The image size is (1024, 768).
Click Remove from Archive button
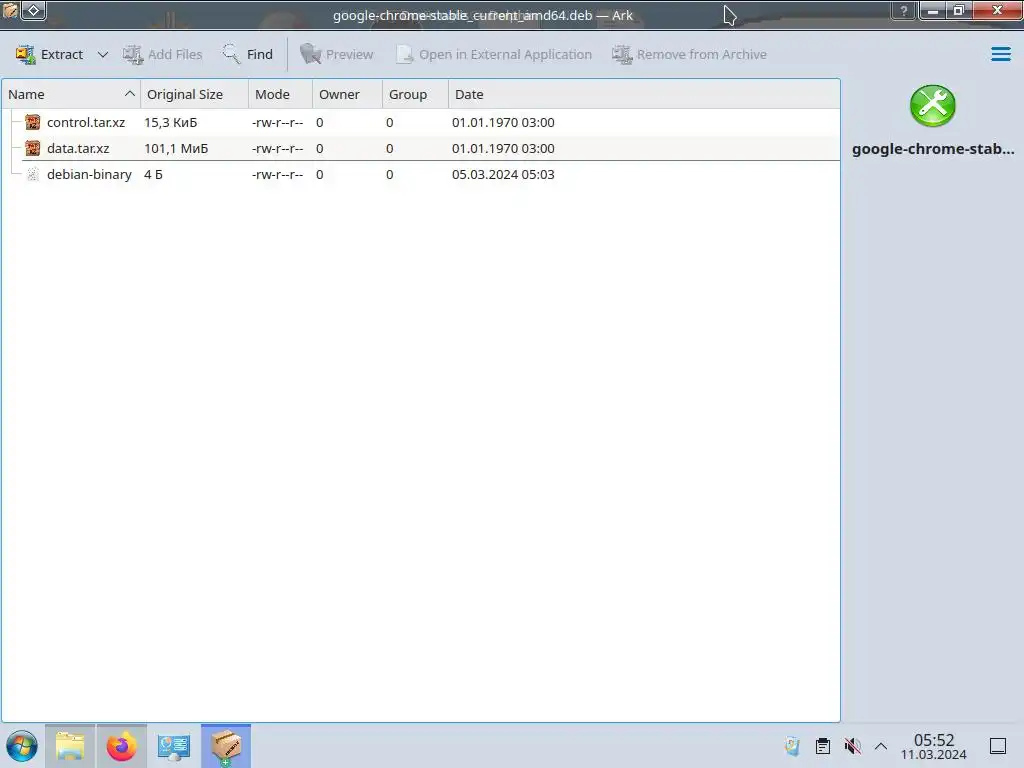coord(689,54)
